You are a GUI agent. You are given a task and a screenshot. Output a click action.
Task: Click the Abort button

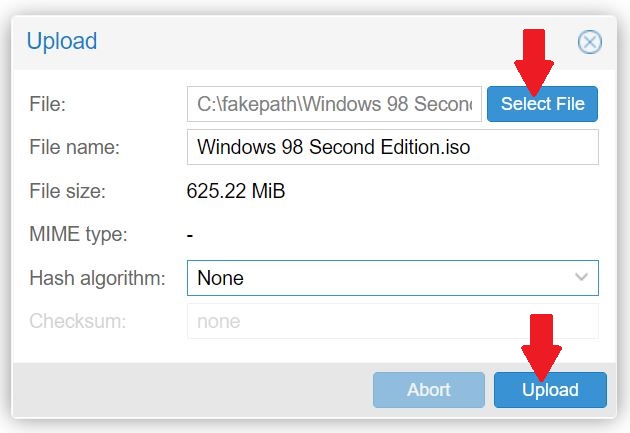tap(429, 390)
